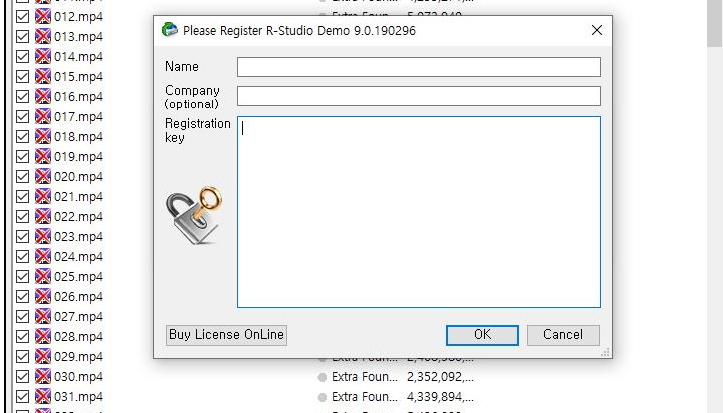Click the 021.mp4 file icon
Viewport: 723px width, 413px height.
coord(43,197)
